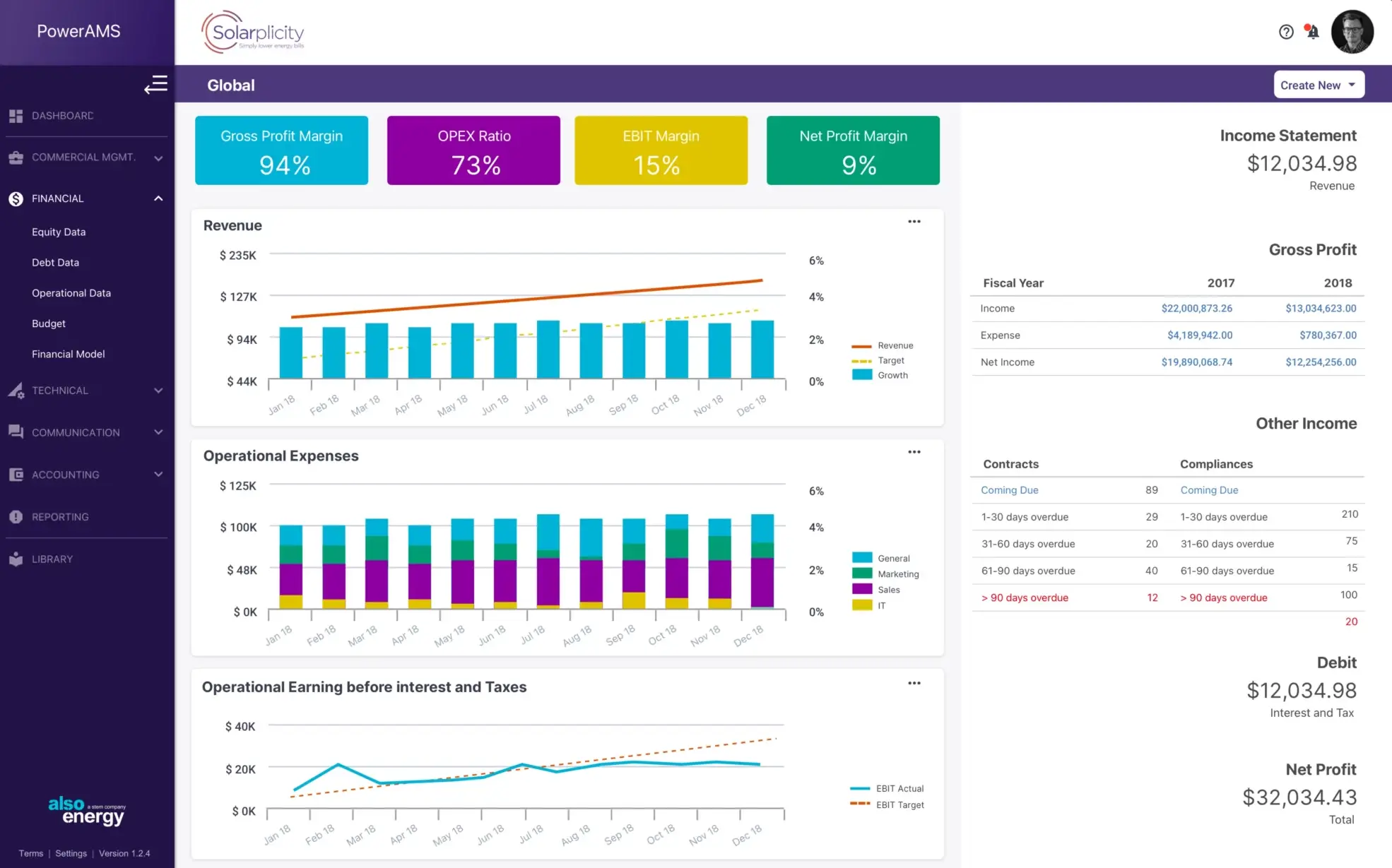Viewport: 1392px width, 868px height.
Task: Click the user profile avatar
Action: [1352, 32]
